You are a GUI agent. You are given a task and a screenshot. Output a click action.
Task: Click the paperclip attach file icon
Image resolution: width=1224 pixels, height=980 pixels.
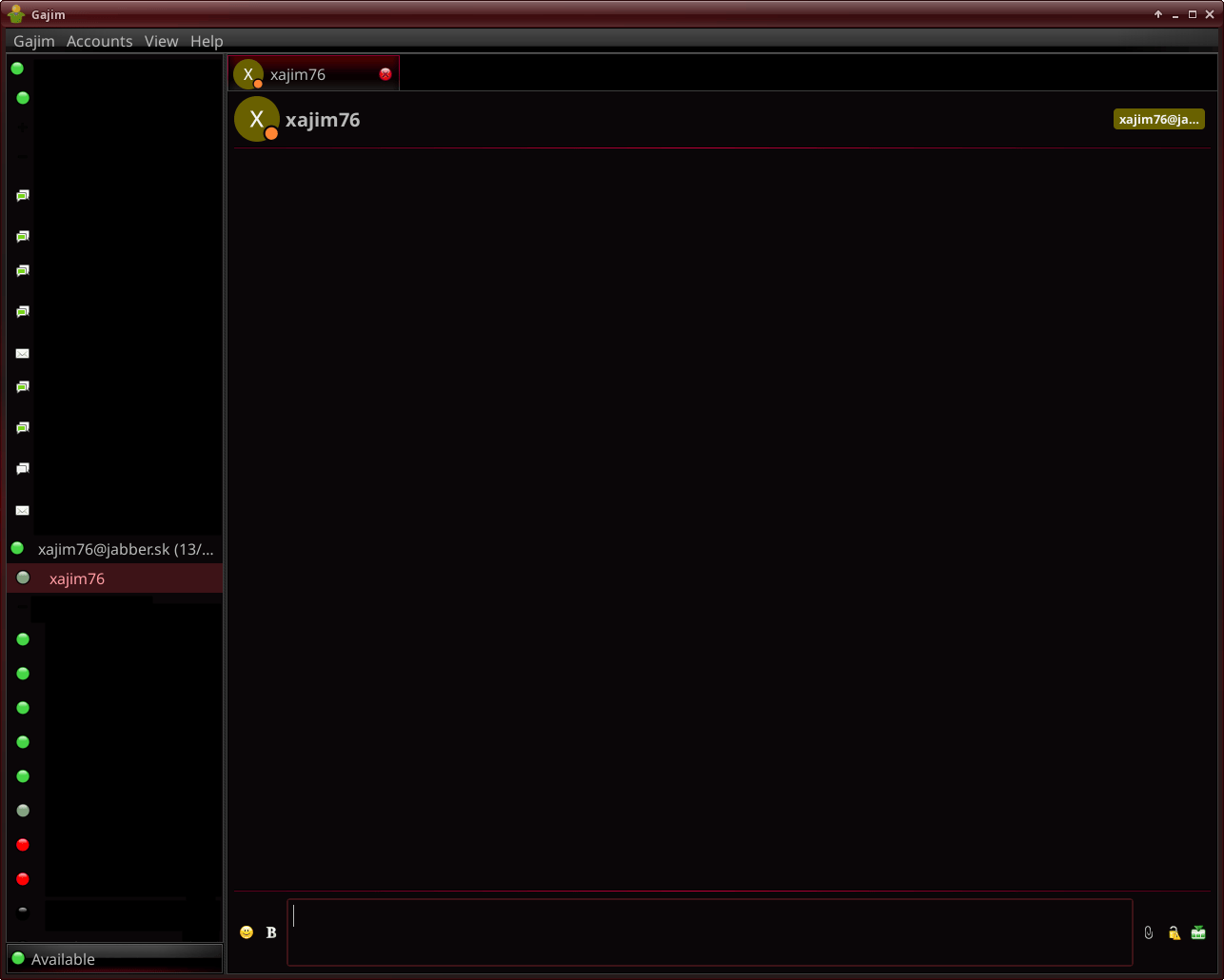click(x=1149, y=932)
